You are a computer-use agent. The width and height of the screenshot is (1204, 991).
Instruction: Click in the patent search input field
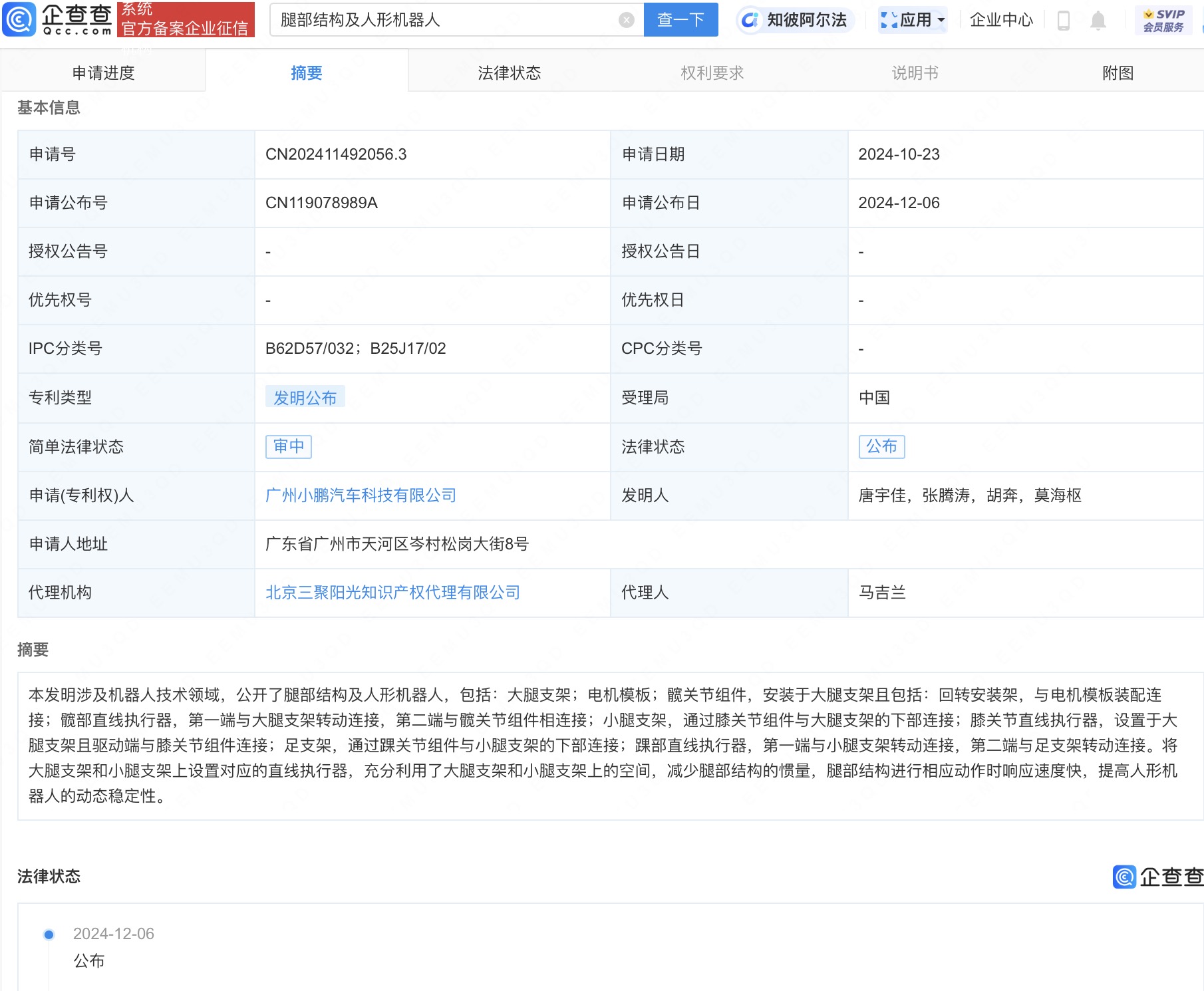click(446, 20)
